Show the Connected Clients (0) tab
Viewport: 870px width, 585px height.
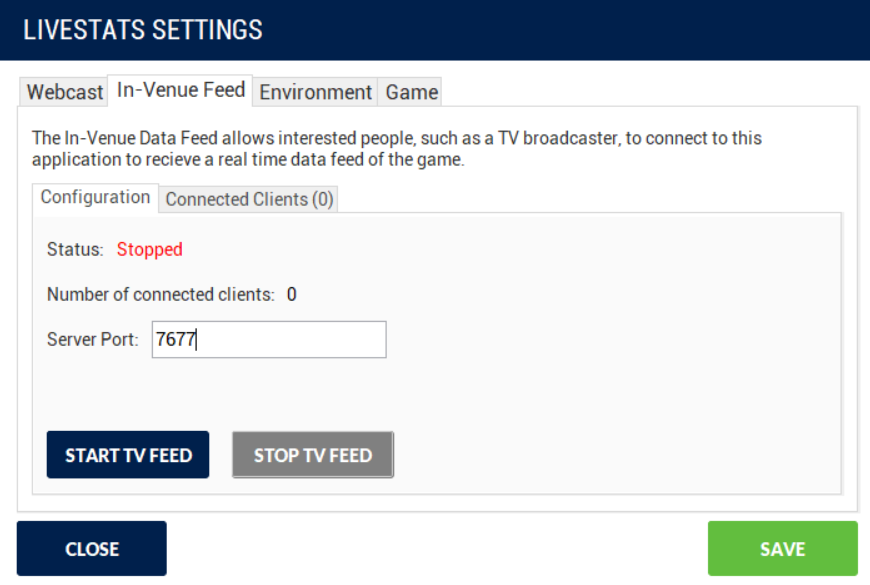click(249, 199)
